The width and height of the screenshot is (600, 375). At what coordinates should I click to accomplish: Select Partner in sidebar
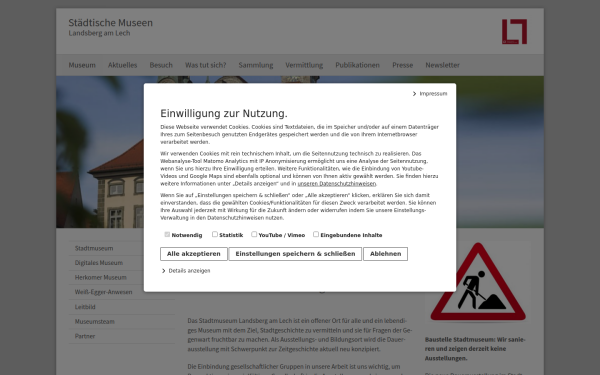[122, 336]
